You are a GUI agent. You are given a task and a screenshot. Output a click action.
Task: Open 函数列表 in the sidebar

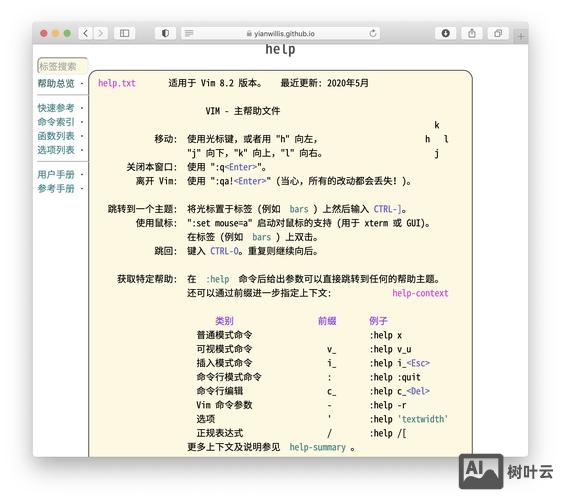click(x=56, y=136)
